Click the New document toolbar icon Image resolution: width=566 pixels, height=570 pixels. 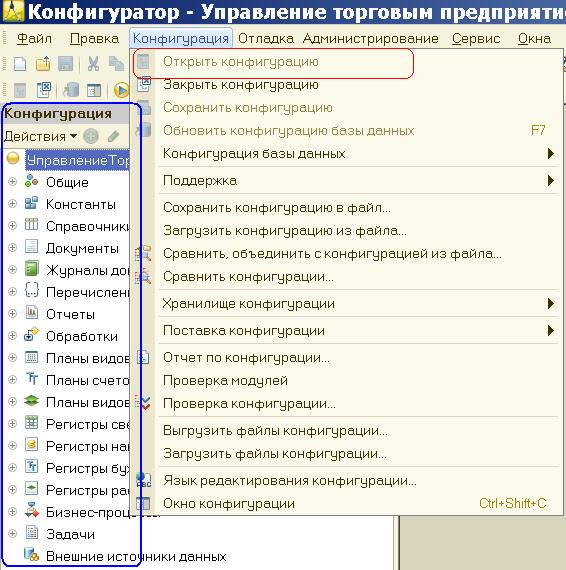point(20,64)
